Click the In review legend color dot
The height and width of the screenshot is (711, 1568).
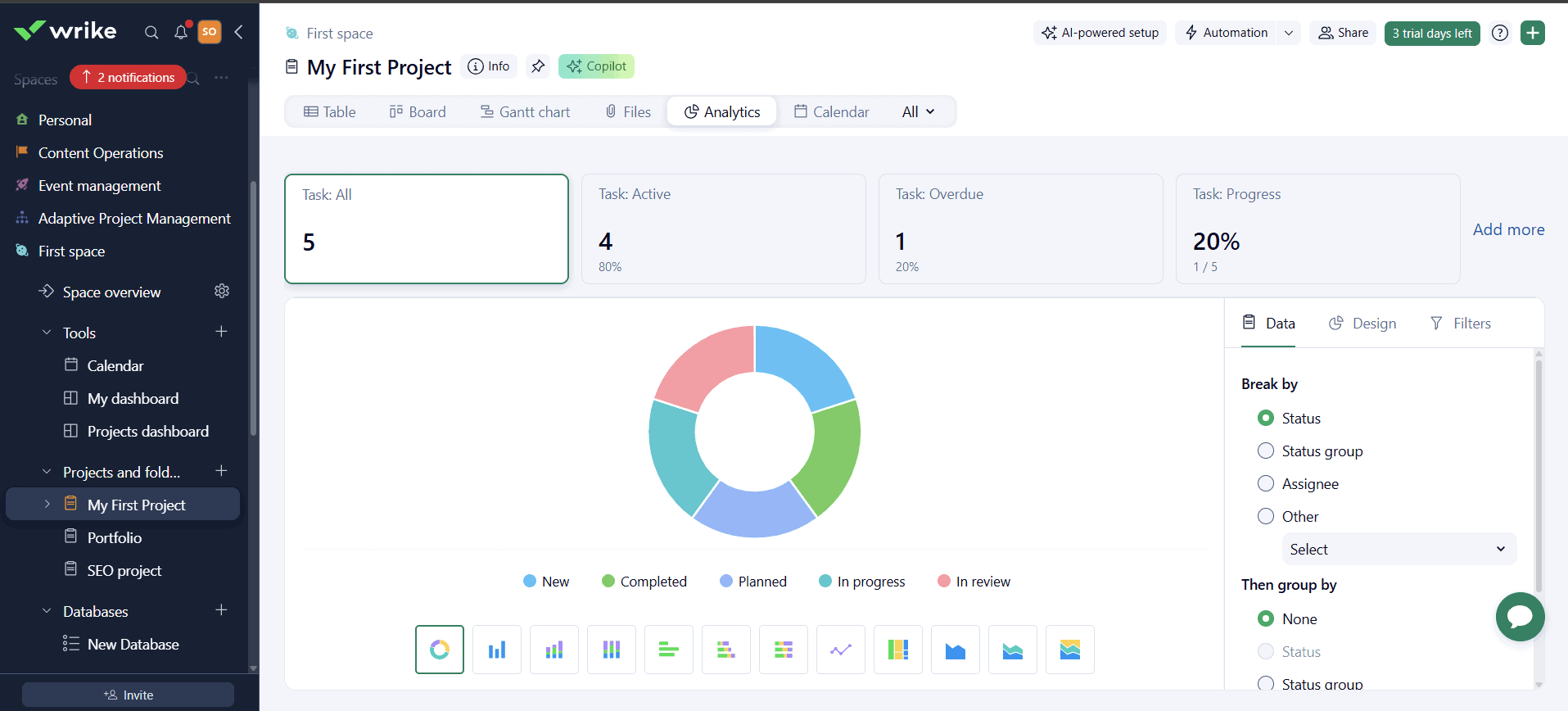943,581
